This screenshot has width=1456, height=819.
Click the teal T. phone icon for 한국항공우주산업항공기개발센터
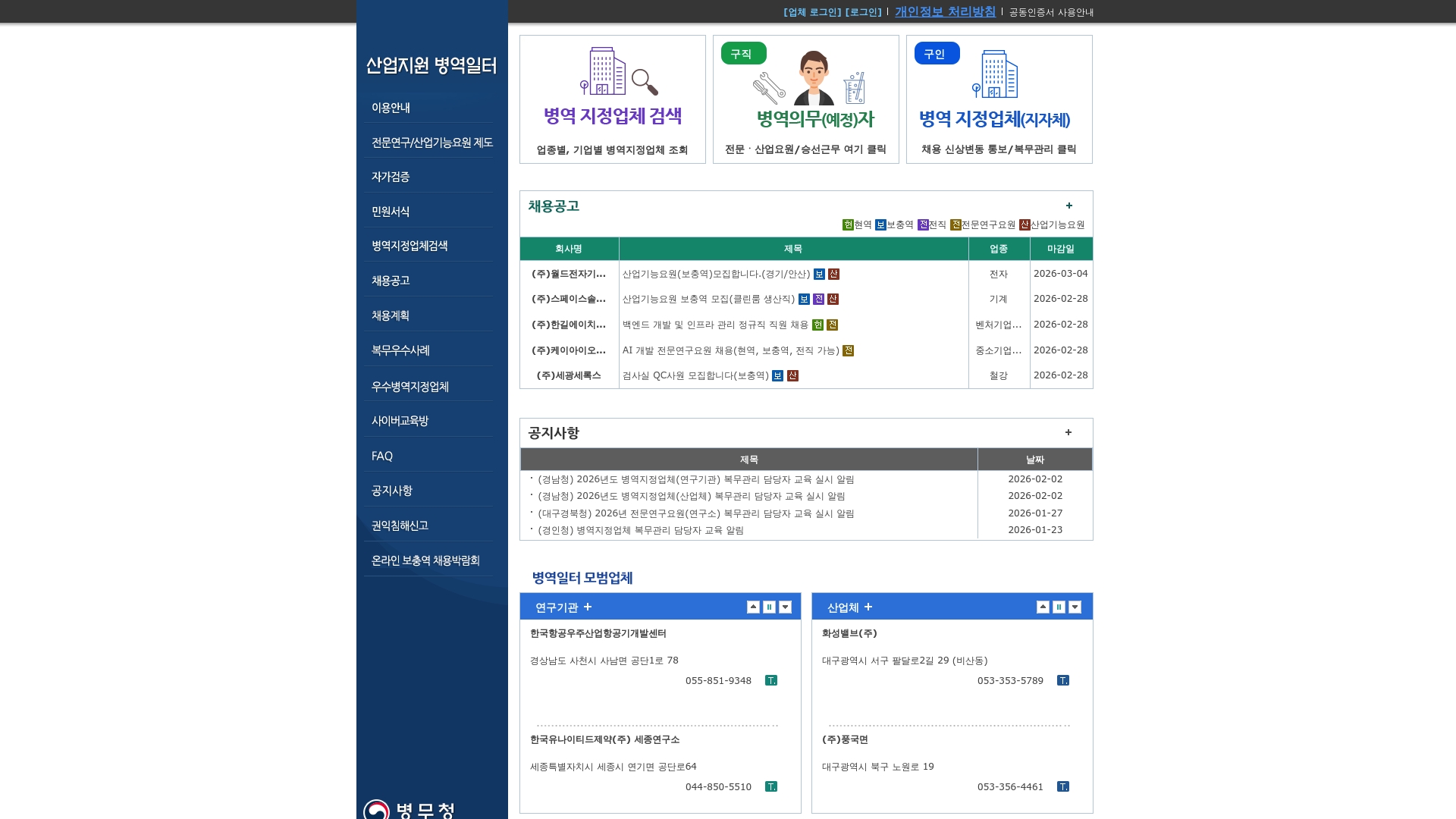(771, 680)
